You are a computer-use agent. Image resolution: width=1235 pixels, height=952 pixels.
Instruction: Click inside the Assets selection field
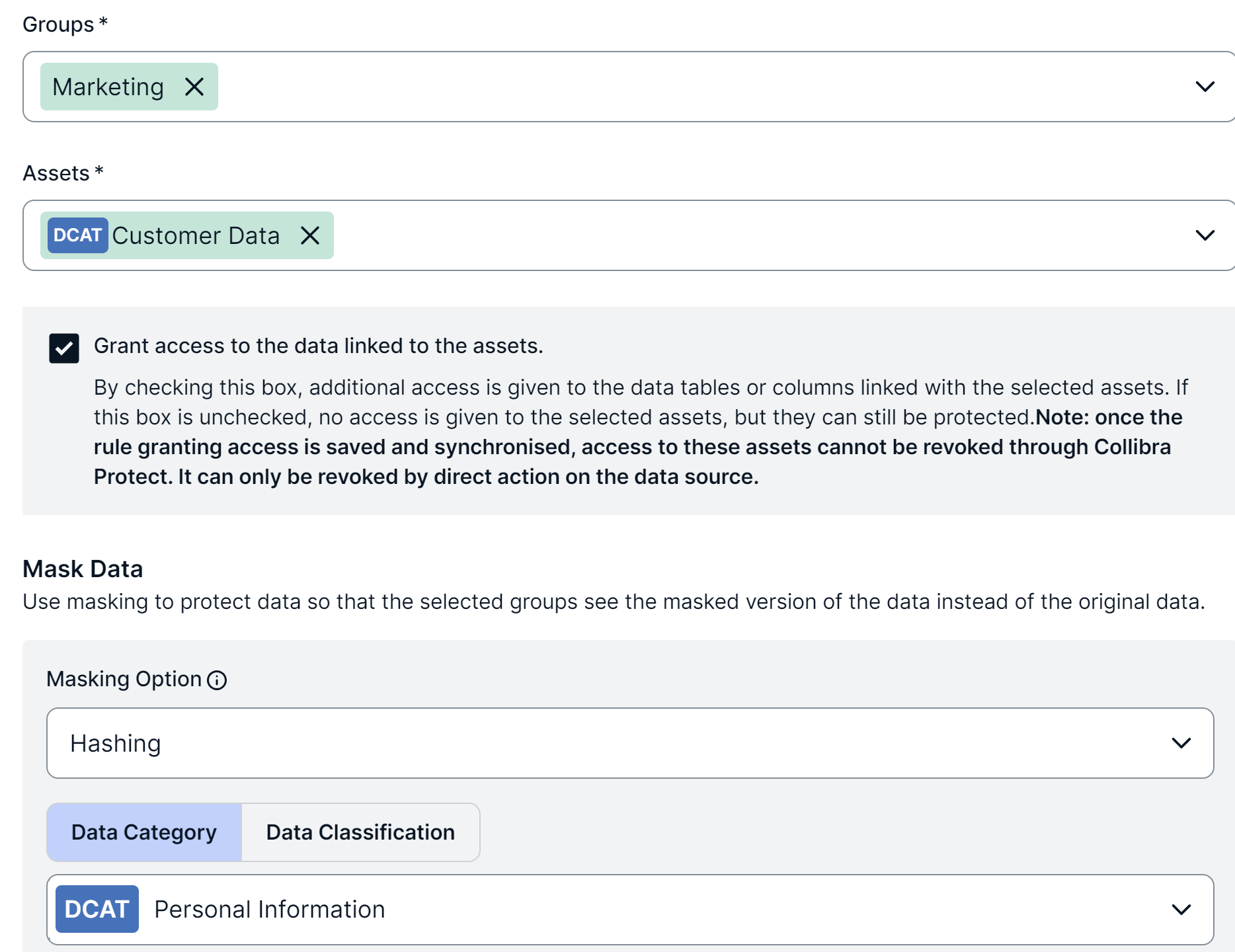[727, 235]
